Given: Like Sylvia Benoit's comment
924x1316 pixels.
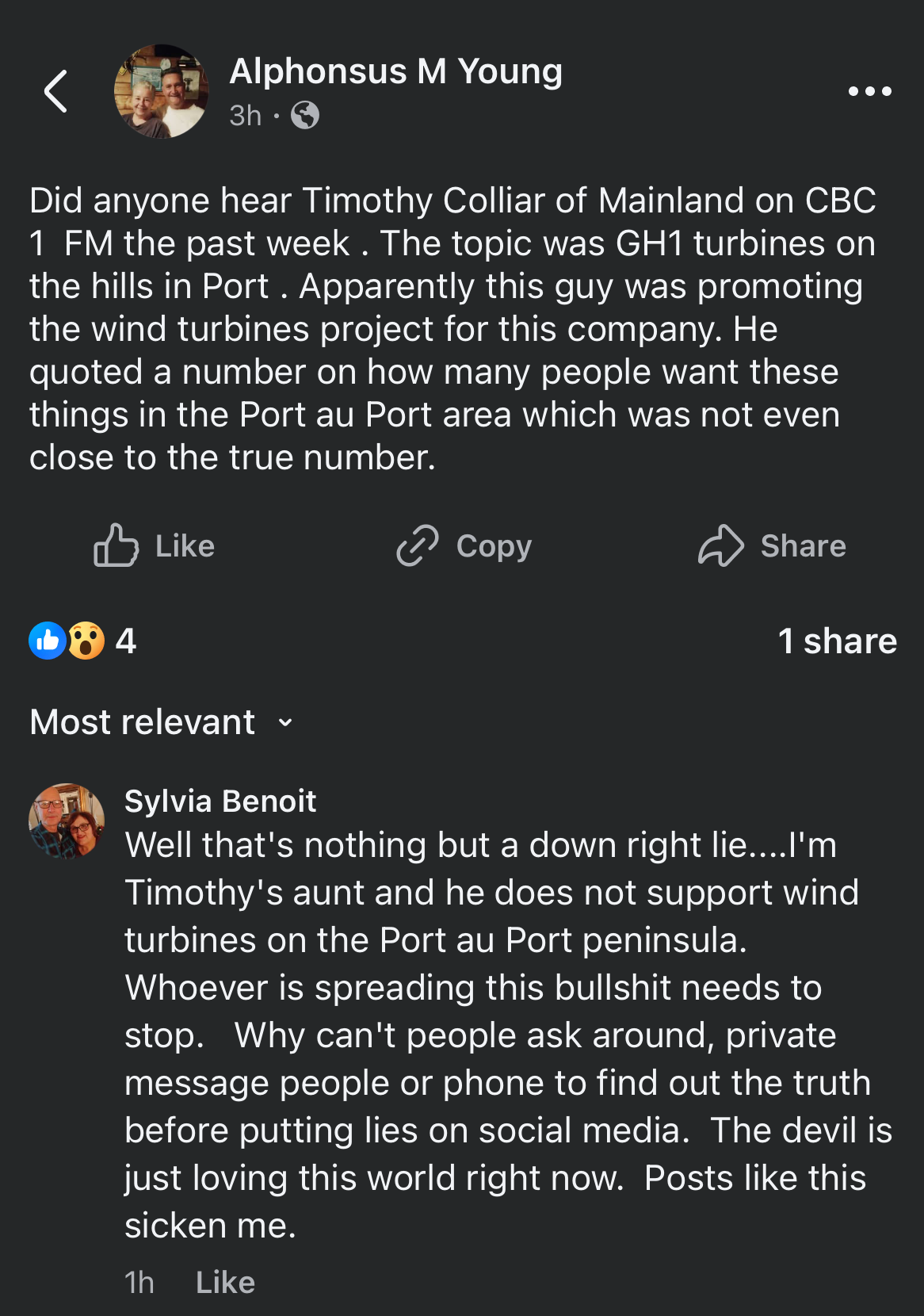Looking at the screenshot, I should pos(225,1282).
